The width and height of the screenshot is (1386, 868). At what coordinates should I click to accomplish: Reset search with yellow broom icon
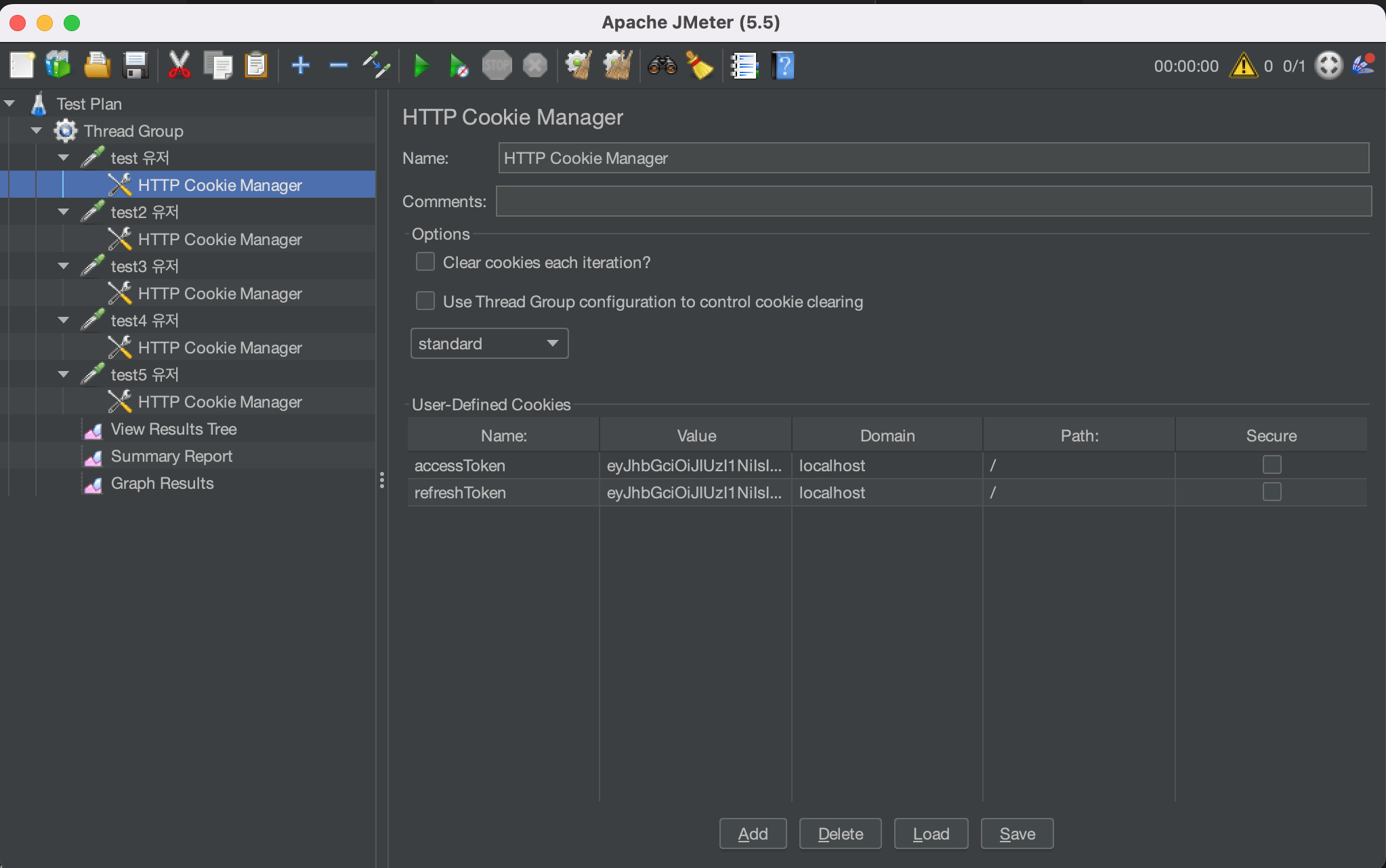[699, 66]
